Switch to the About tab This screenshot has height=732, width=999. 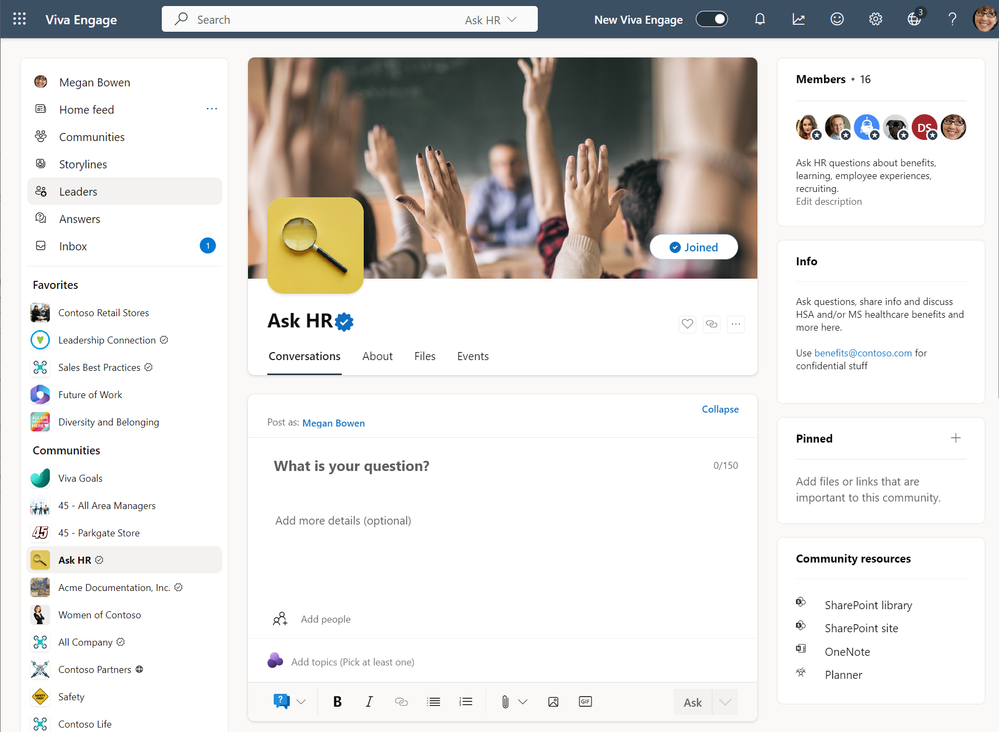(x=377, y=356)
